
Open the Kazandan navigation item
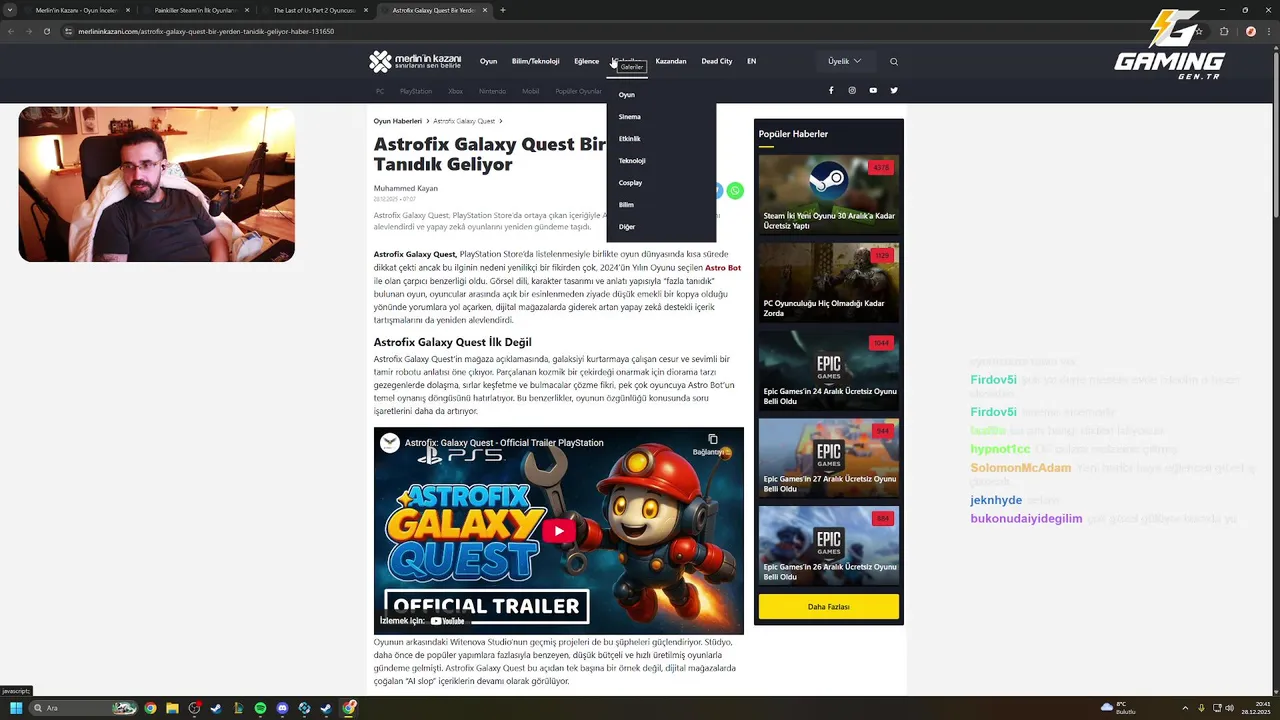coord(670,61)
